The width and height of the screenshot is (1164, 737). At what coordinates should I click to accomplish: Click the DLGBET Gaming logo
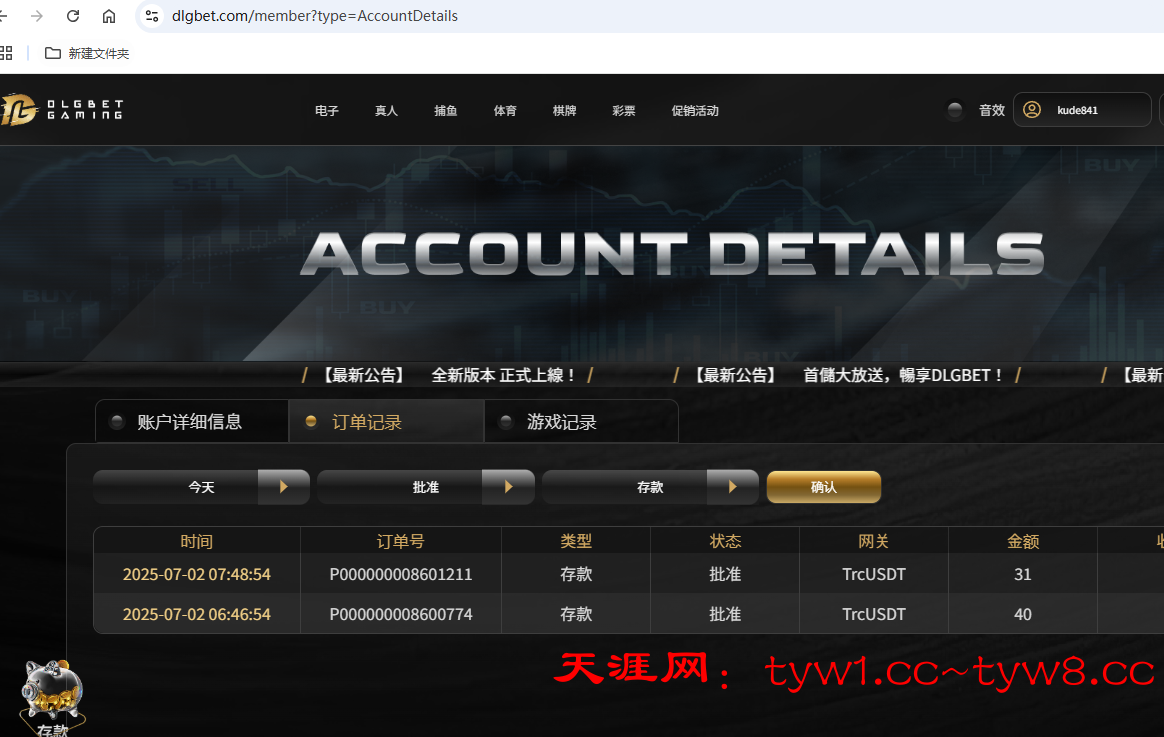(62, 110)
